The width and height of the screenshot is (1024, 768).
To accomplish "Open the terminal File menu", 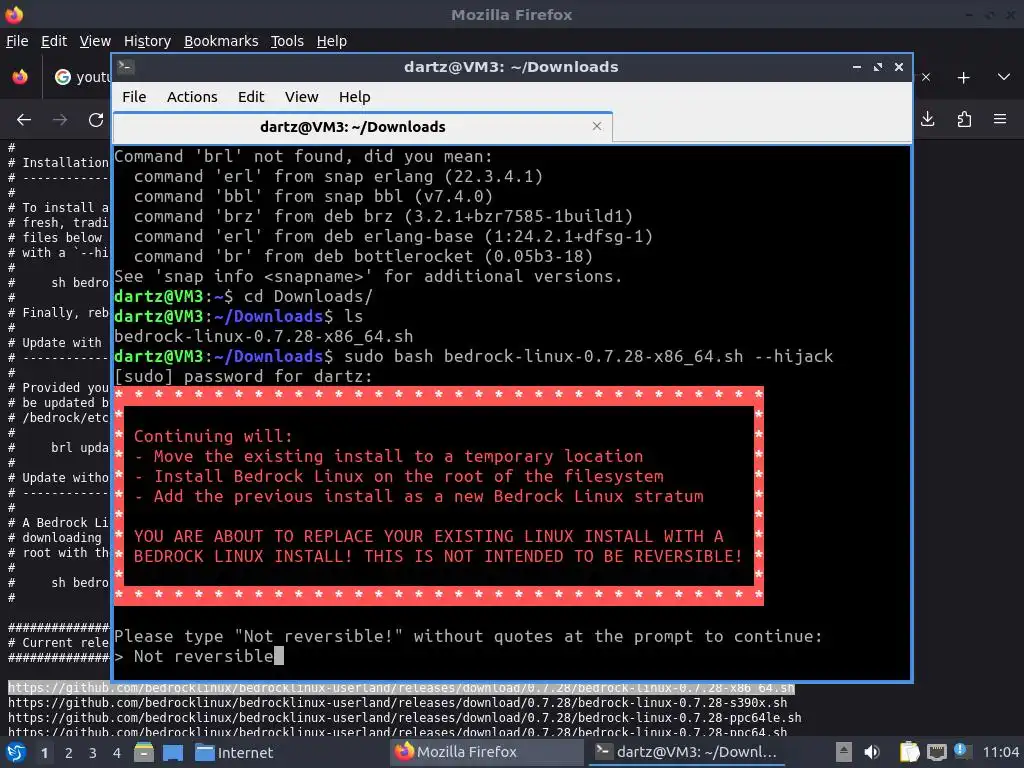I will pyautogui.click(x=134, y=97).
